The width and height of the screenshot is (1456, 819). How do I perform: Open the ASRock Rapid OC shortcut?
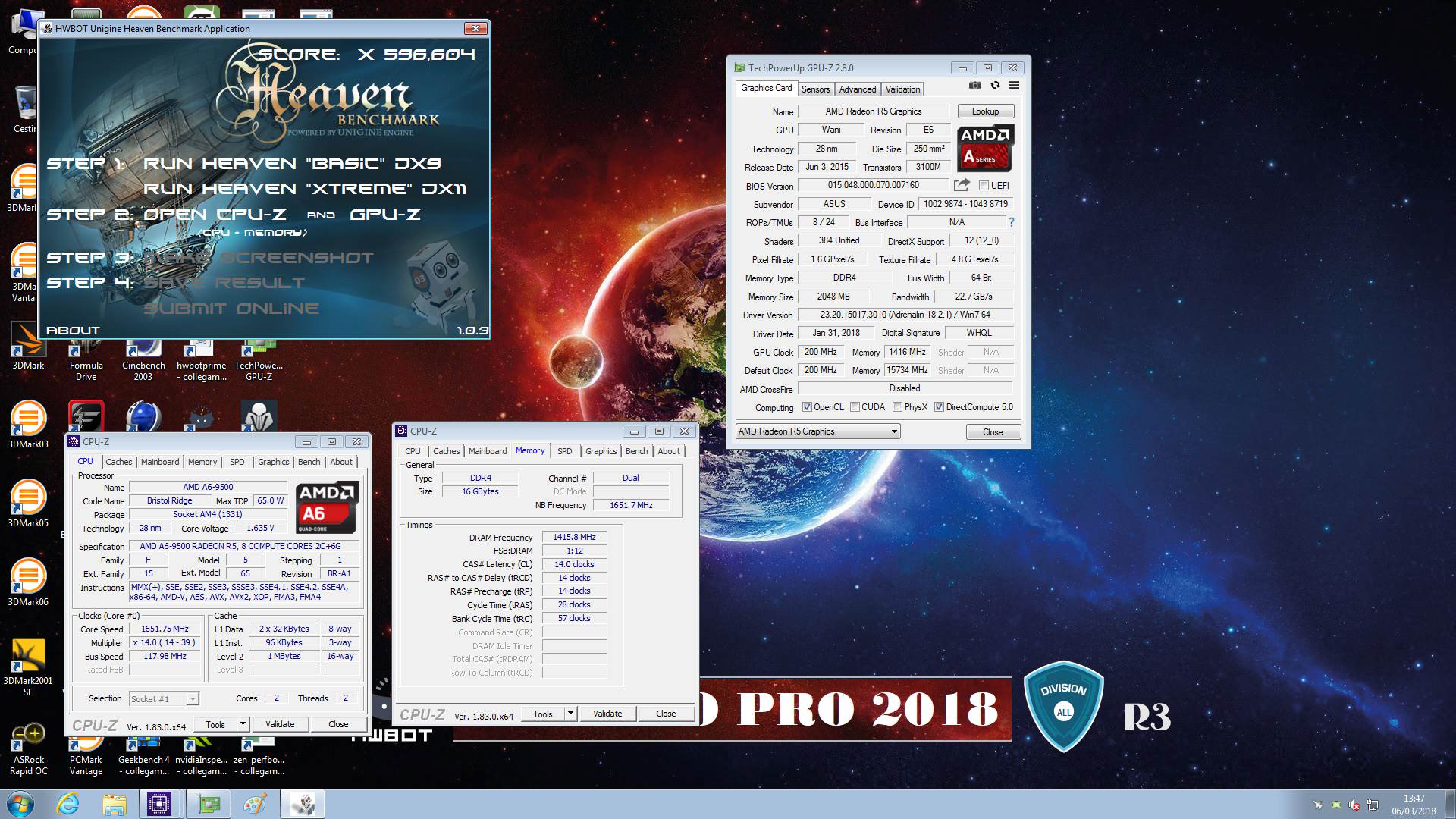(29, 749)
